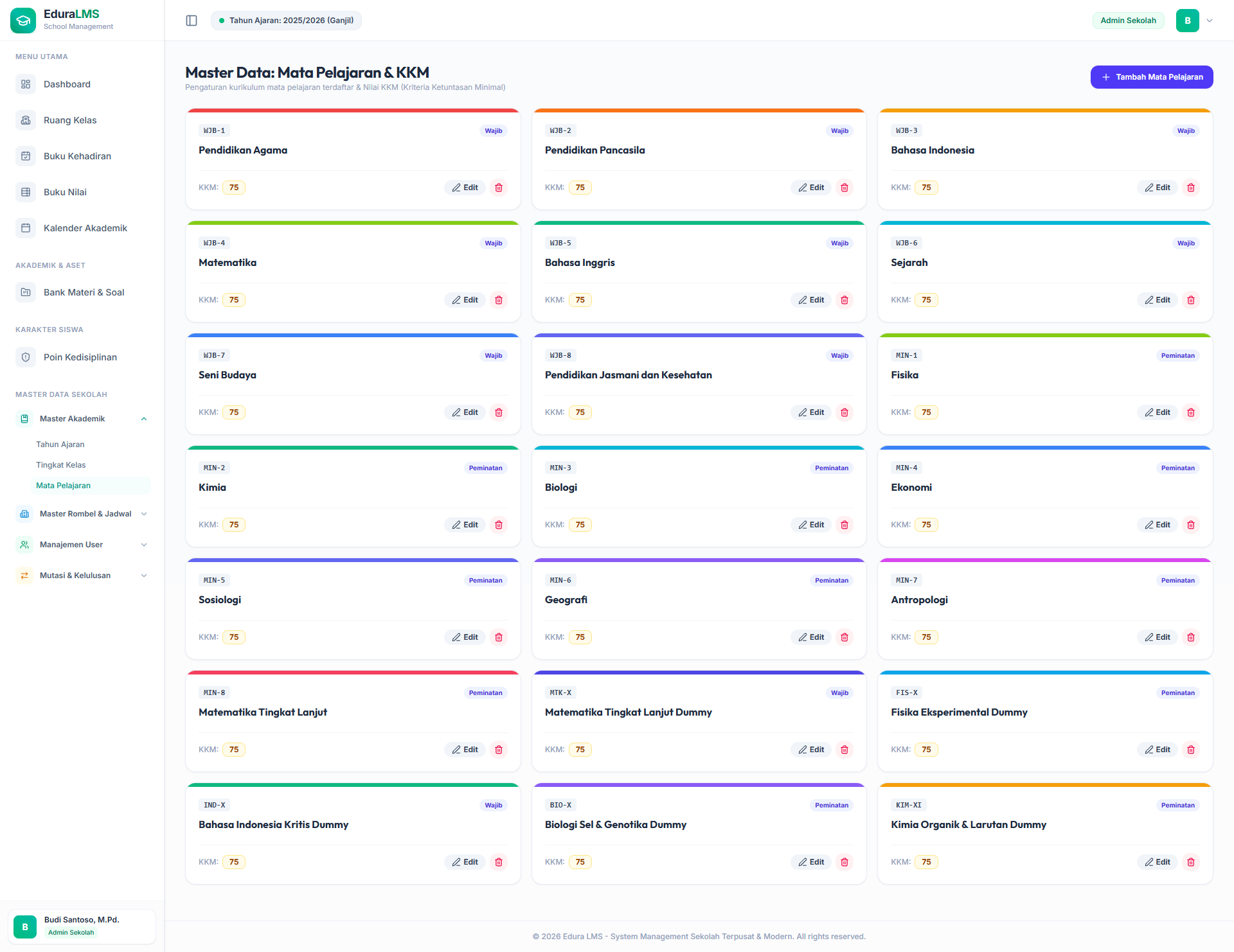Image resolution: width=1234 pixels, height=952 pixels.
Task: Click the Tahun Ajaran 2025/2026 badge
Action: (286, 21)
